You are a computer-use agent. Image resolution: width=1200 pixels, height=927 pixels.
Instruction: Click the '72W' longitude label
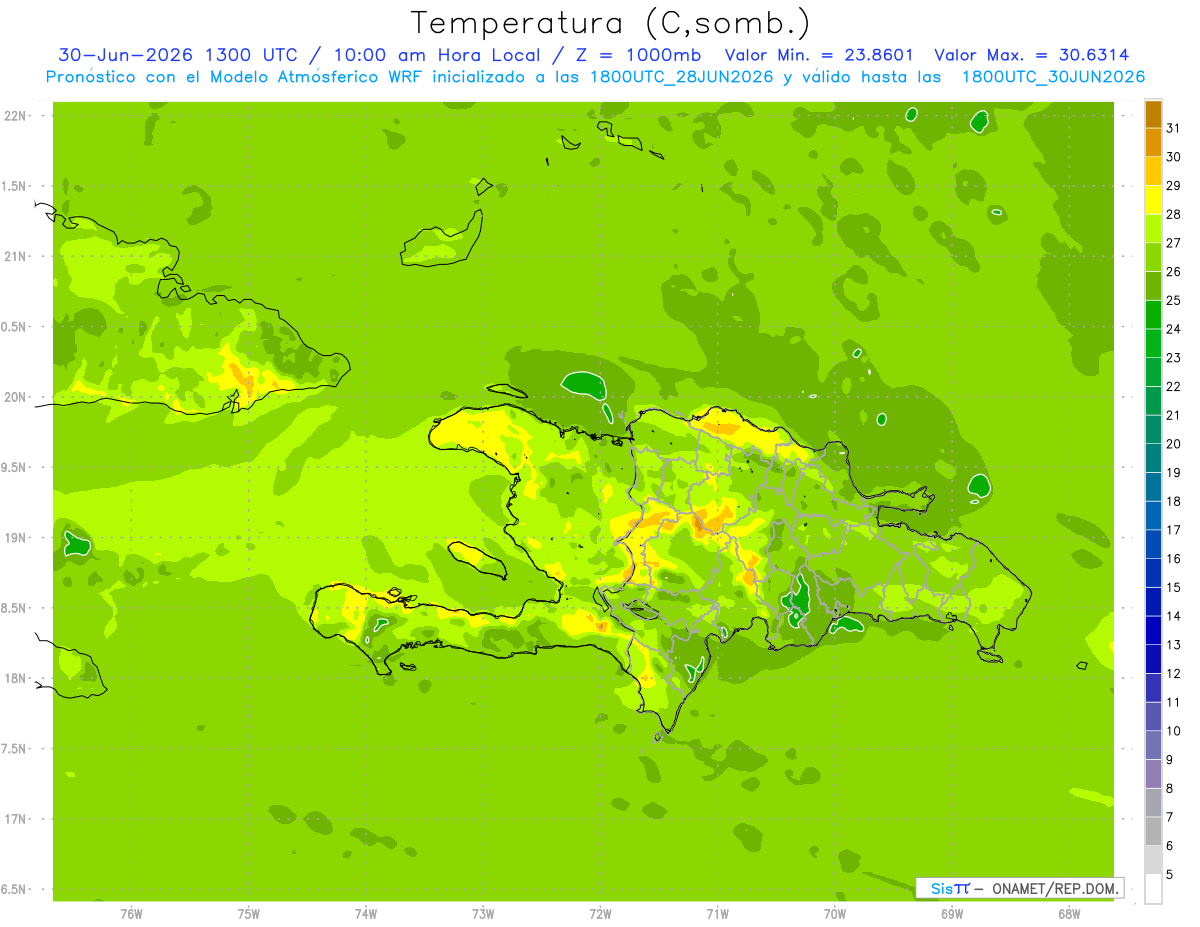pos(600,913)
